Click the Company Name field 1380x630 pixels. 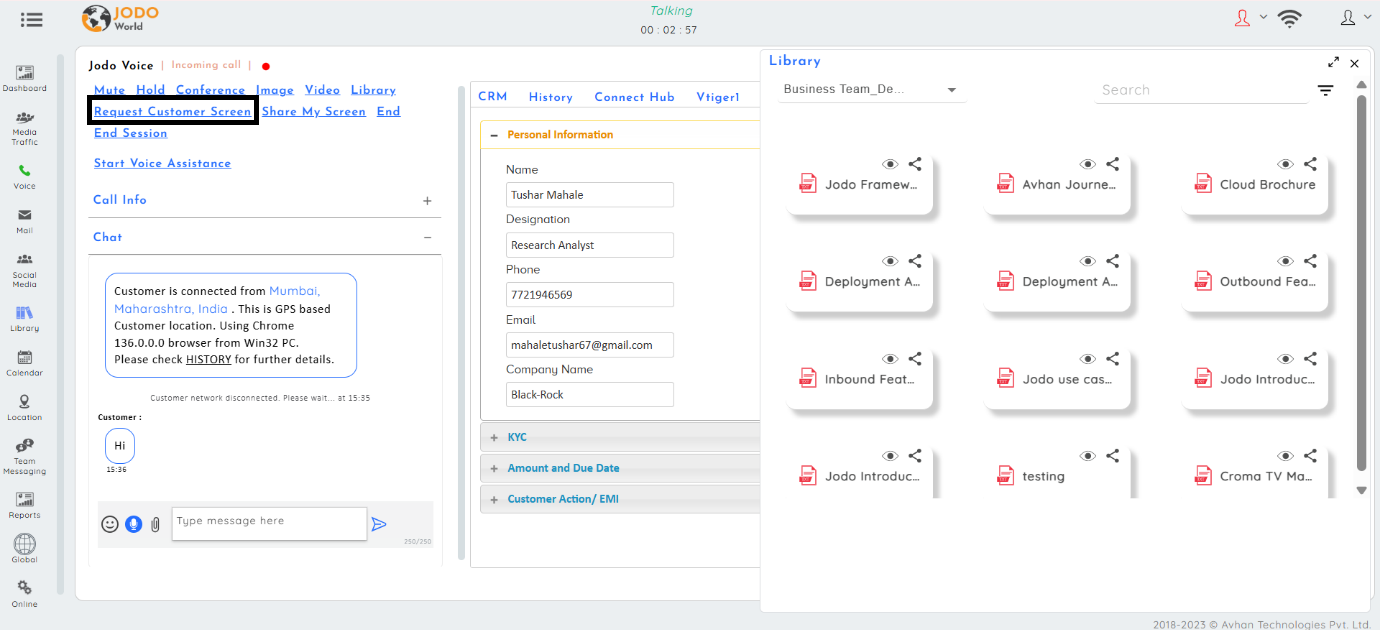coord(590,395)
